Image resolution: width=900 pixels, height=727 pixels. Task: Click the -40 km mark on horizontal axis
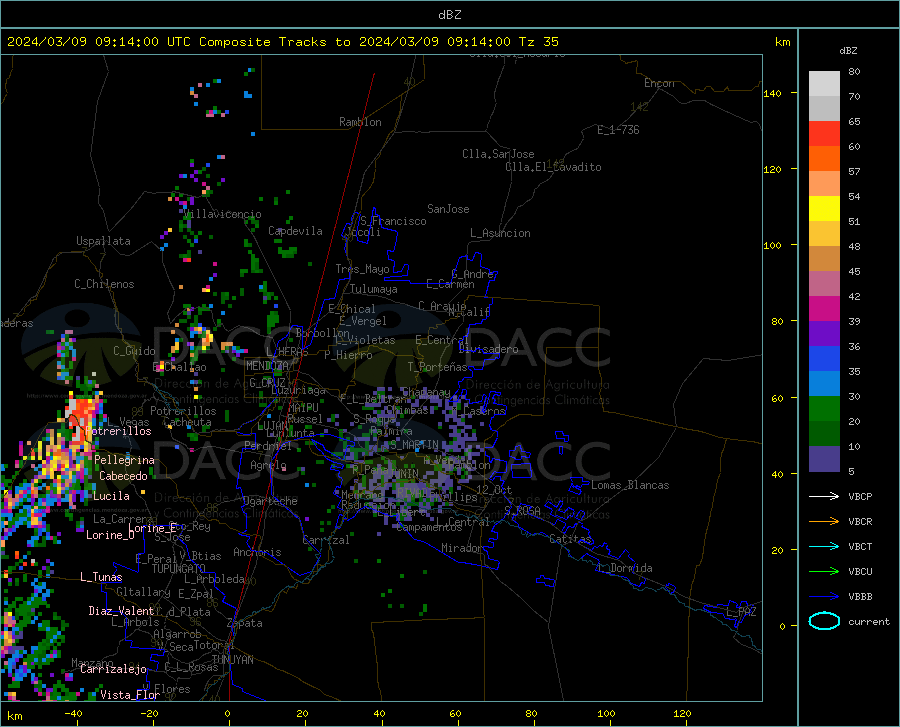[x=73, y=713]
